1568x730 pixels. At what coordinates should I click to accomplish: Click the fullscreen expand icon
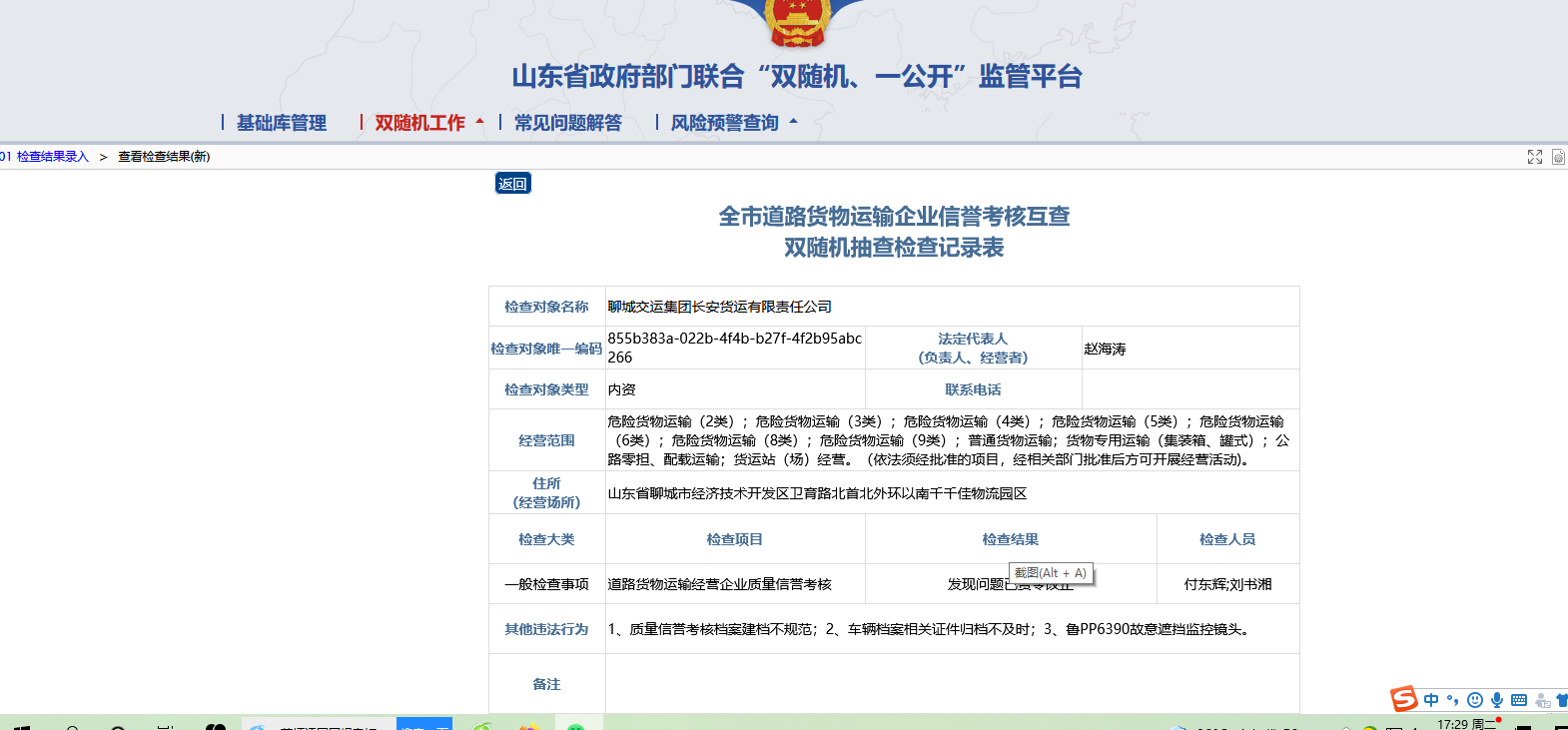[1535, 157]
